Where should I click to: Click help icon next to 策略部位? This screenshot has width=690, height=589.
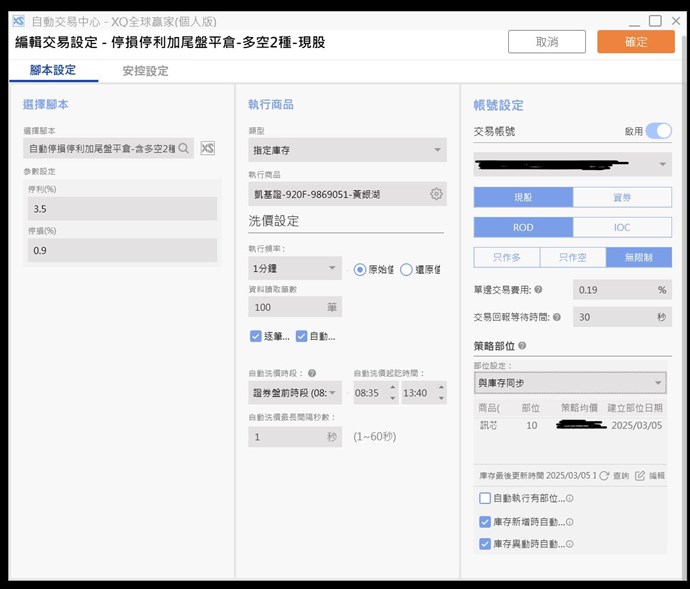click(522, 346)
